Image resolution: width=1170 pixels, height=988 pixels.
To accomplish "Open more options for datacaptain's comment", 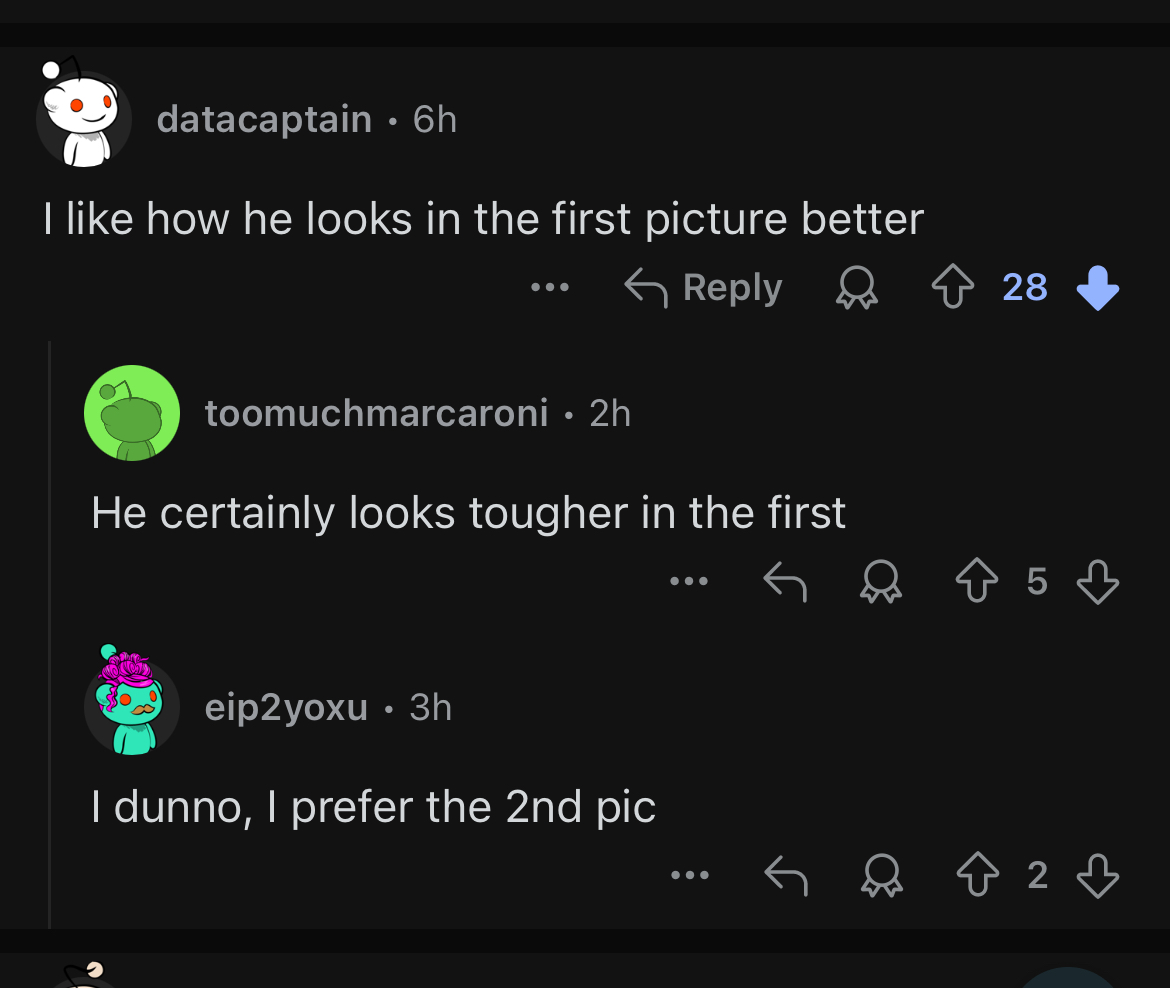I will tap(550, 288).
